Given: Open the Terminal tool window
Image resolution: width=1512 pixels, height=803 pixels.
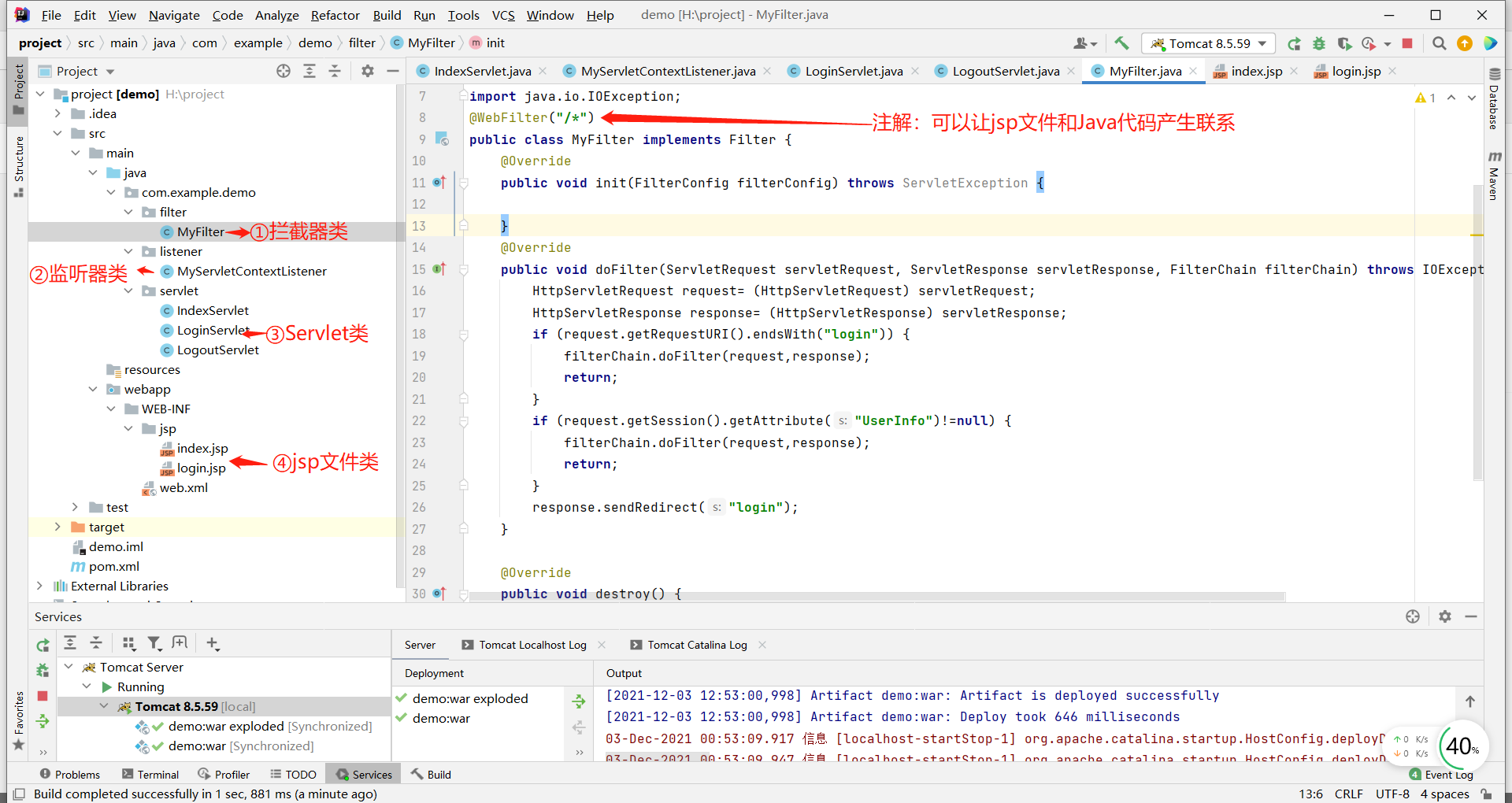Looking at the screenshot, I should [150, 774].
